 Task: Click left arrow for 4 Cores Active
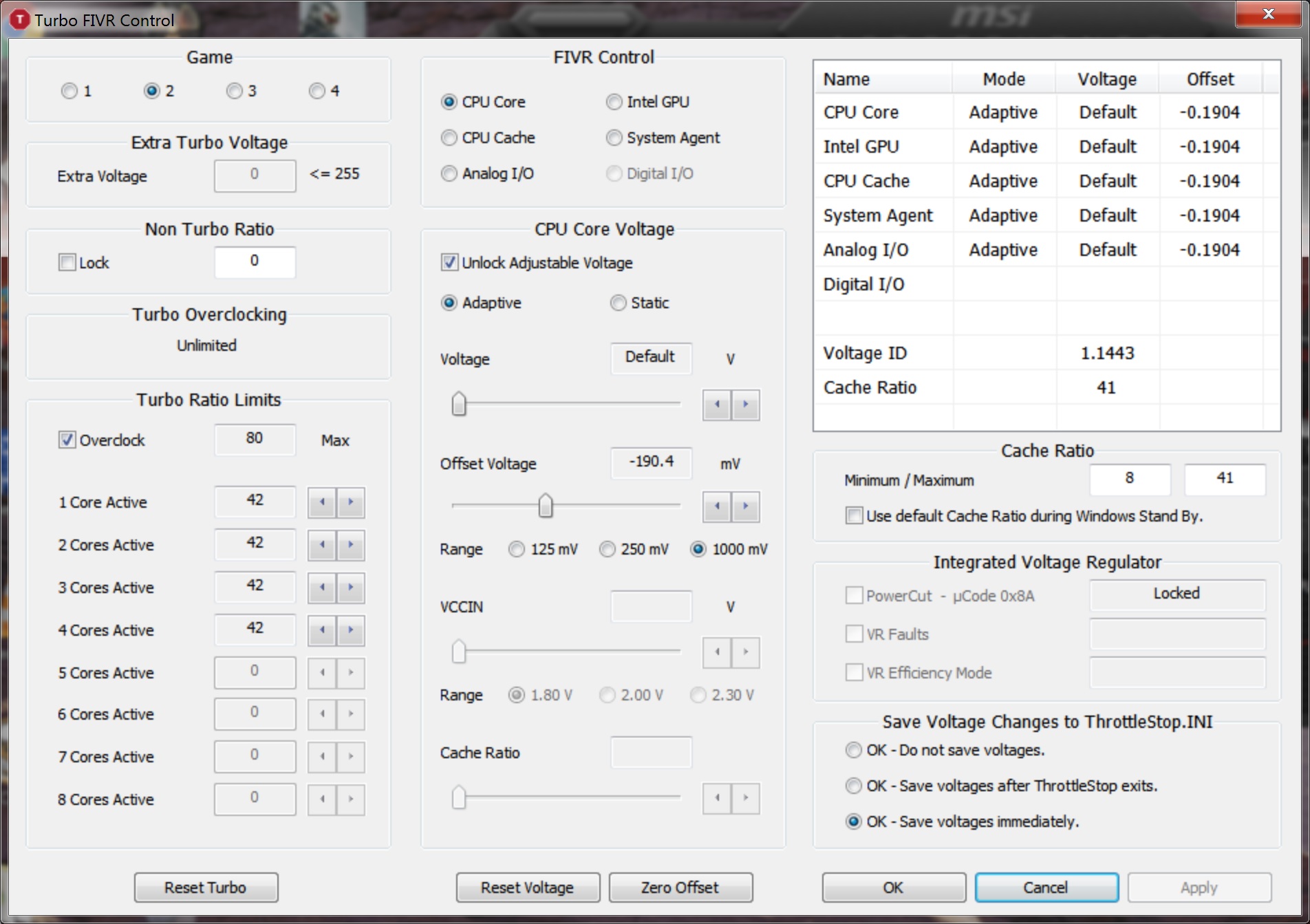pyautogui.click(x=322, y=630)
